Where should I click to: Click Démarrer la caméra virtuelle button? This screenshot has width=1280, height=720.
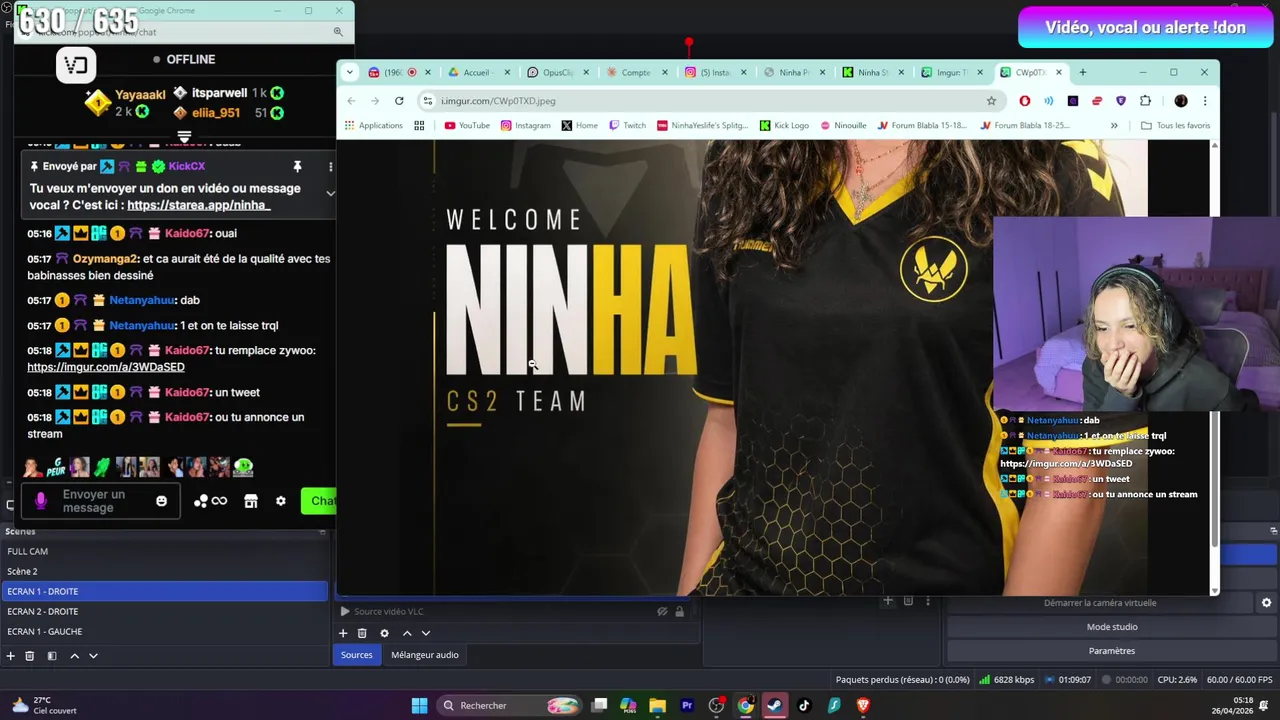click(x=1100, y=603)
